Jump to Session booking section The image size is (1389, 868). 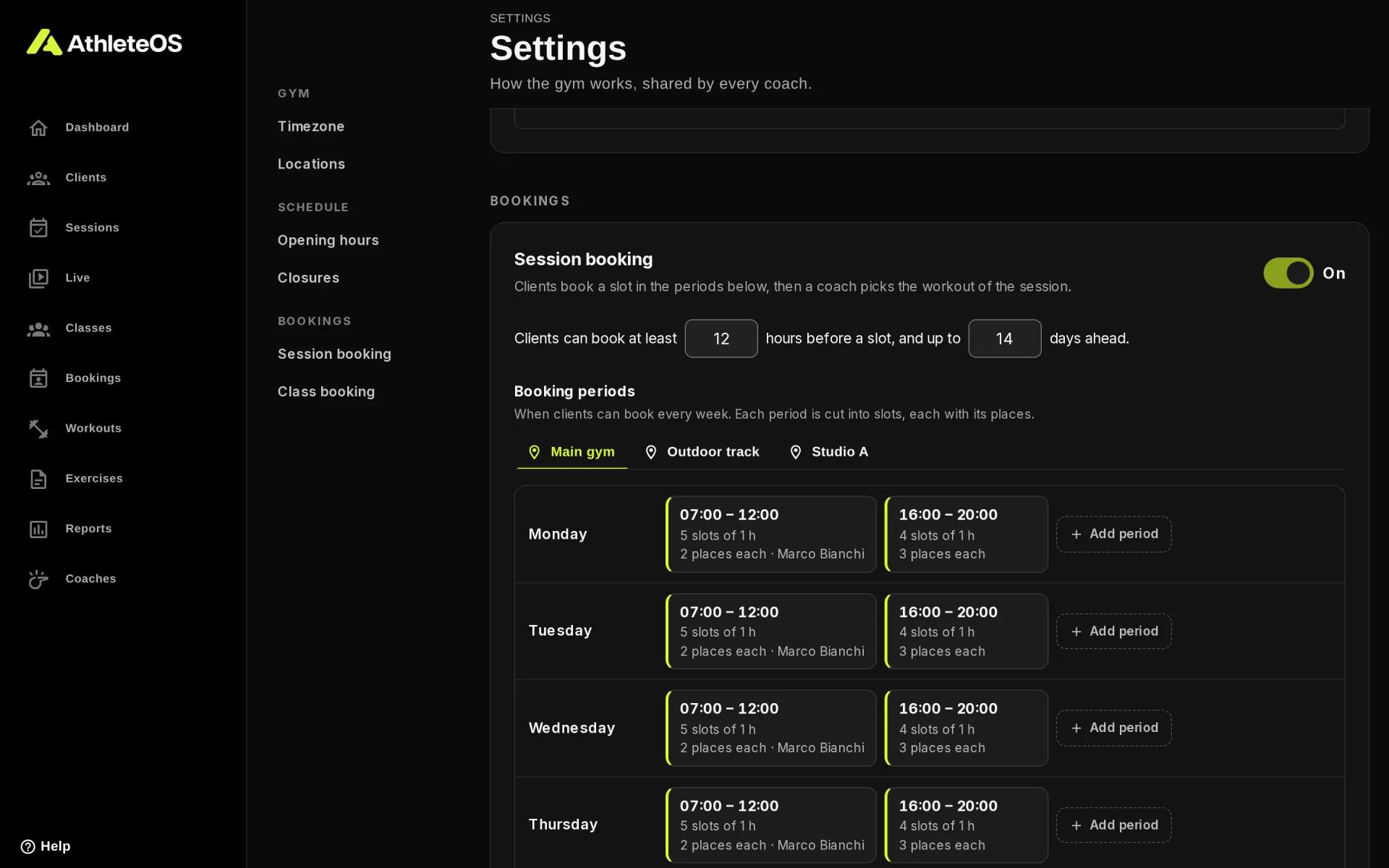point(334,354)
